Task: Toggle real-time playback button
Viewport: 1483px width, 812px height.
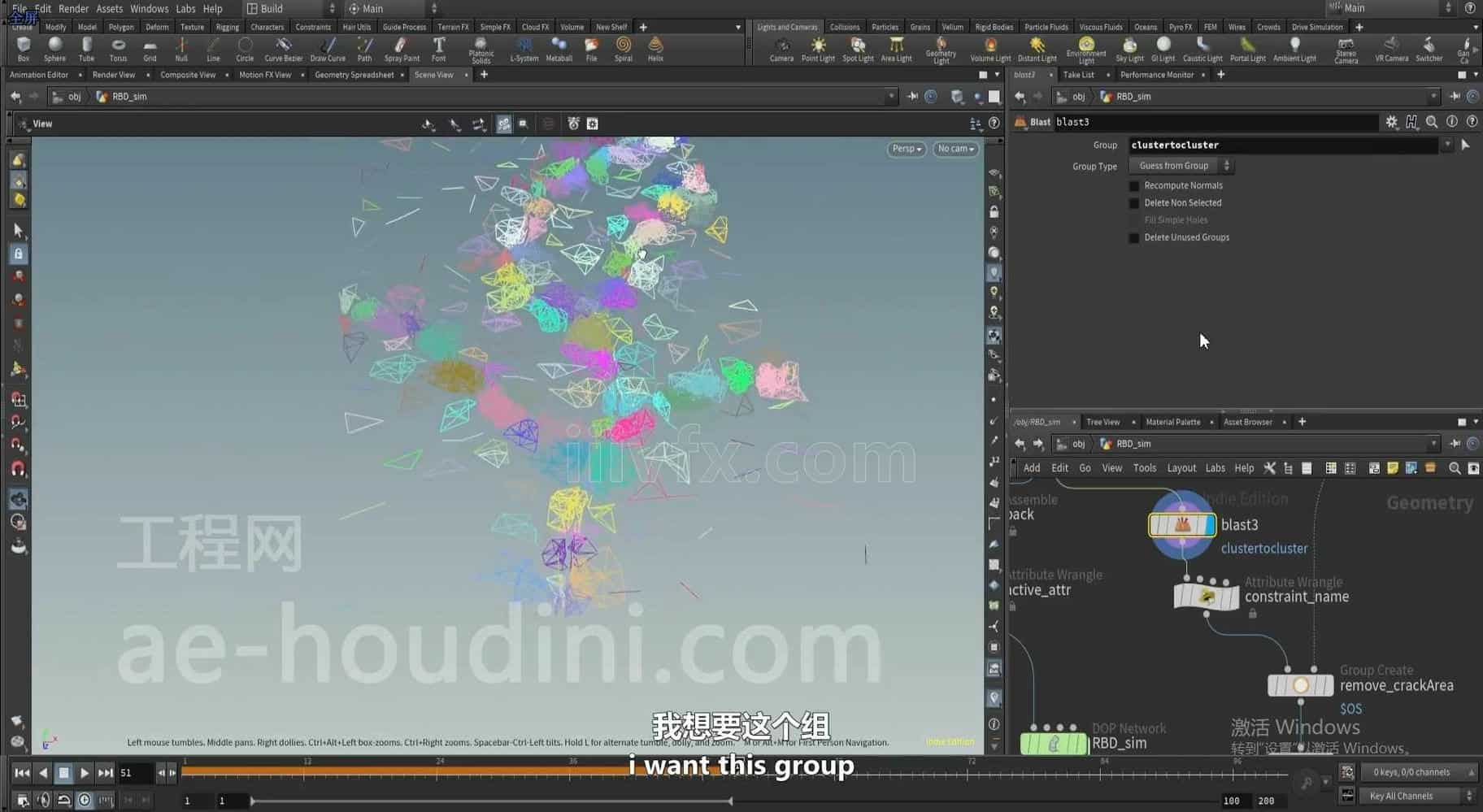Action: [x=85, y=800]
